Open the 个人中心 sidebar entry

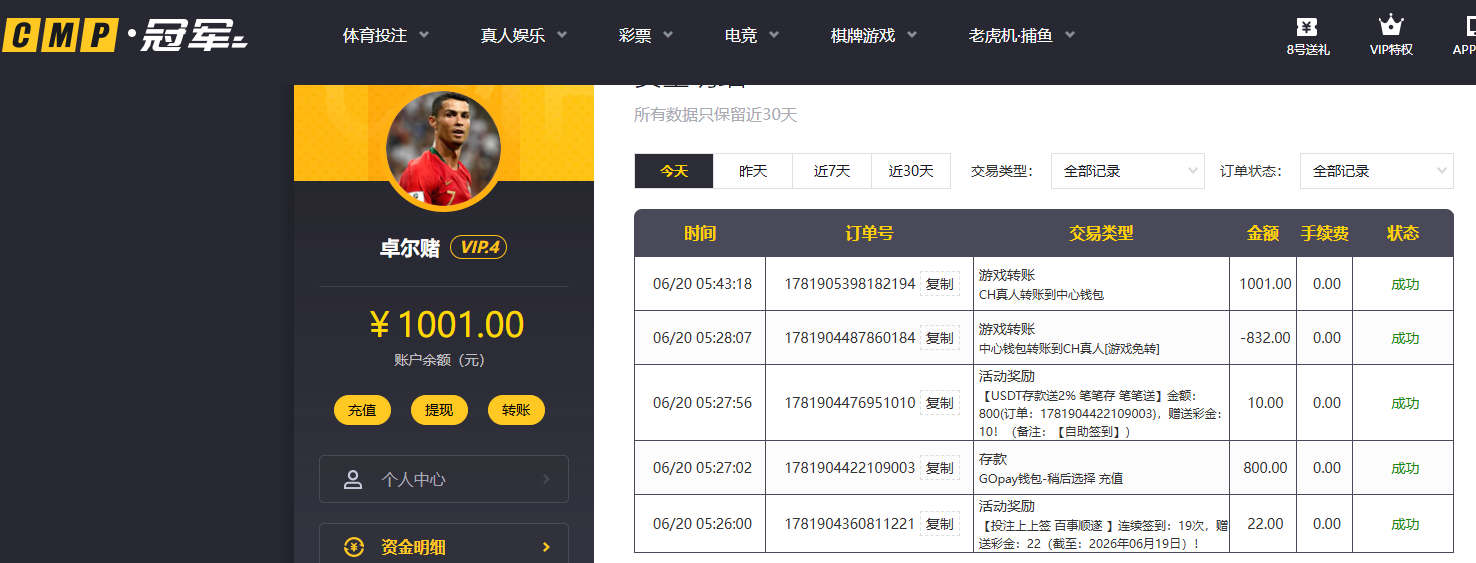pyautogui.click(x=444, y=479)
